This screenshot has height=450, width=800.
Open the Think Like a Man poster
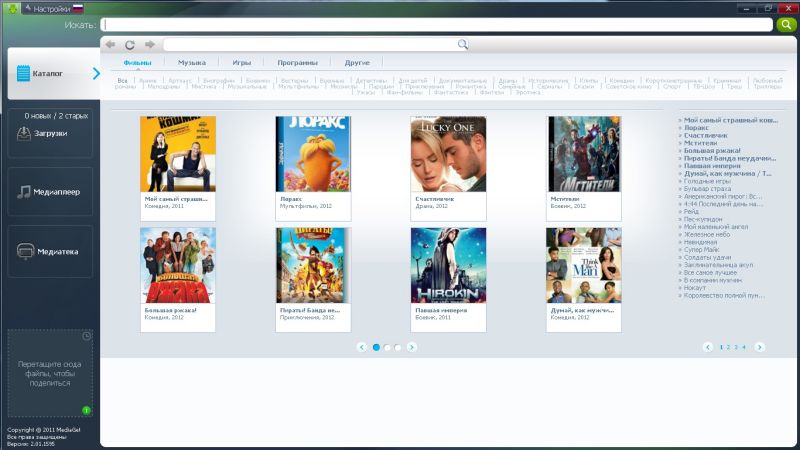pos(584,265)
